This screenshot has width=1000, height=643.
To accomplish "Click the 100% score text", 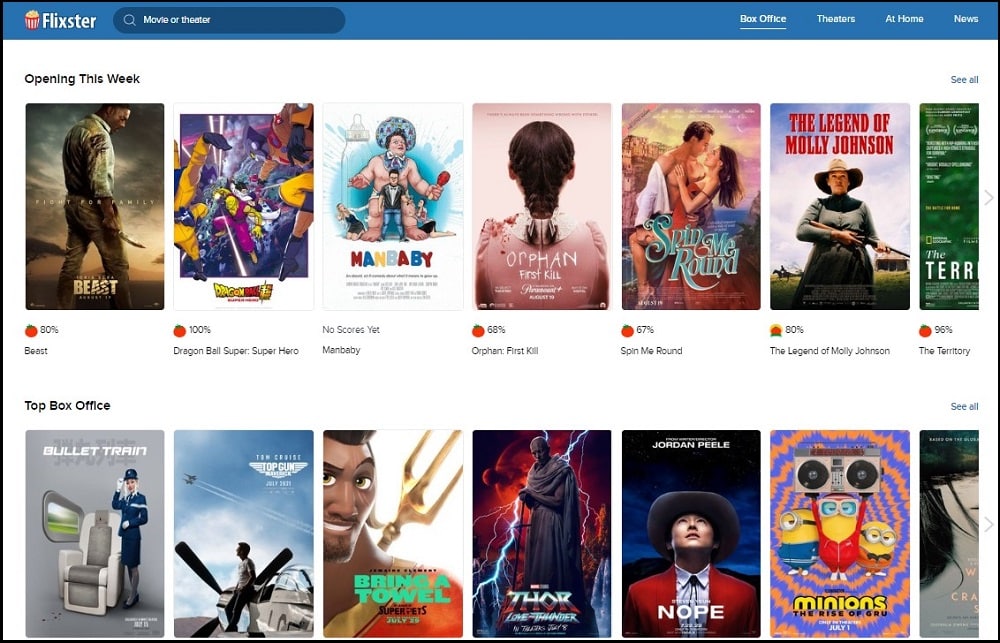I will click(200, 330).
